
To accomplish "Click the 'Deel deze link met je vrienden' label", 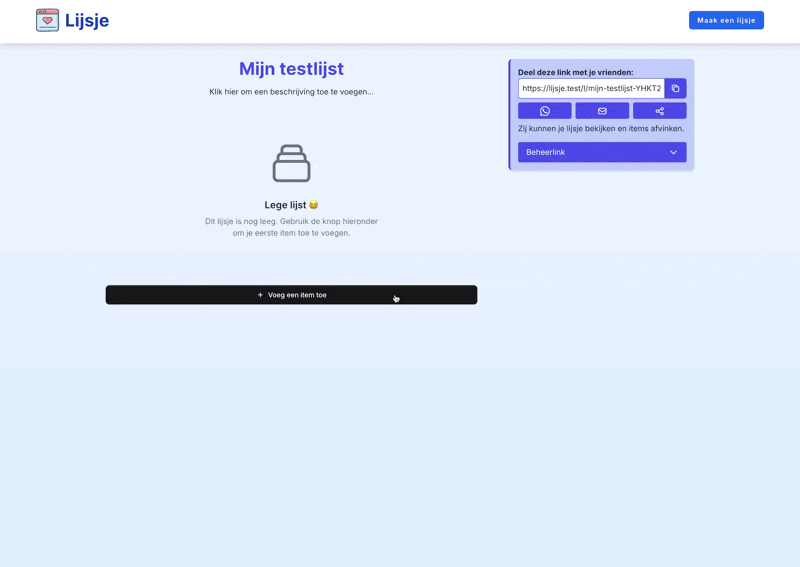I will [x=575, y=72].
